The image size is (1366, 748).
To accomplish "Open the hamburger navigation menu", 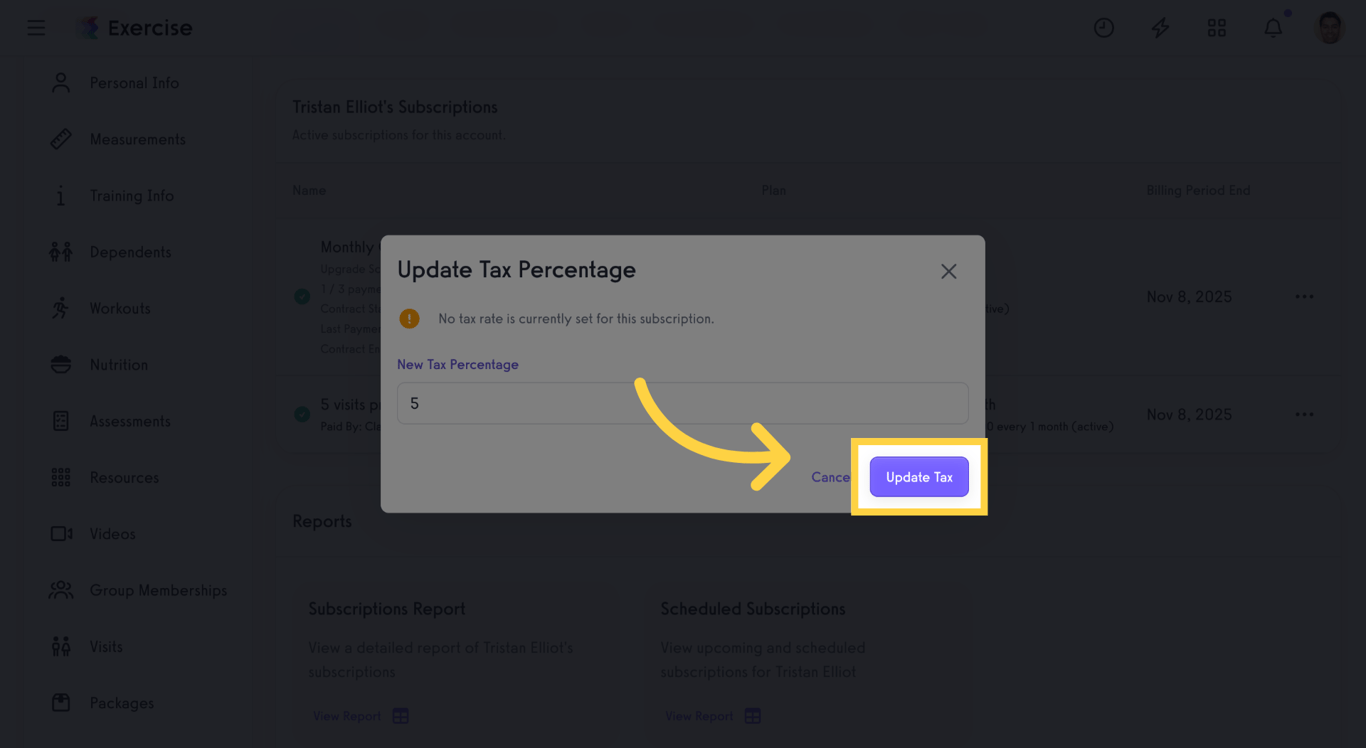I will 36,27.
